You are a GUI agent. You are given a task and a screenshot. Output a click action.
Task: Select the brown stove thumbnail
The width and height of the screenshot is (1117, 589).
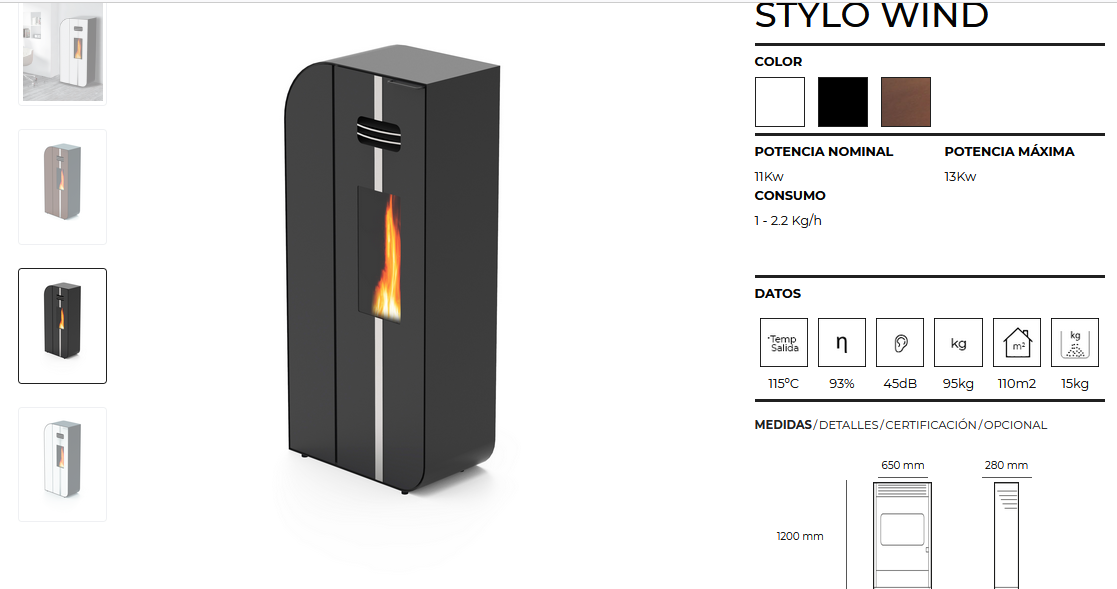click(63, 187)
